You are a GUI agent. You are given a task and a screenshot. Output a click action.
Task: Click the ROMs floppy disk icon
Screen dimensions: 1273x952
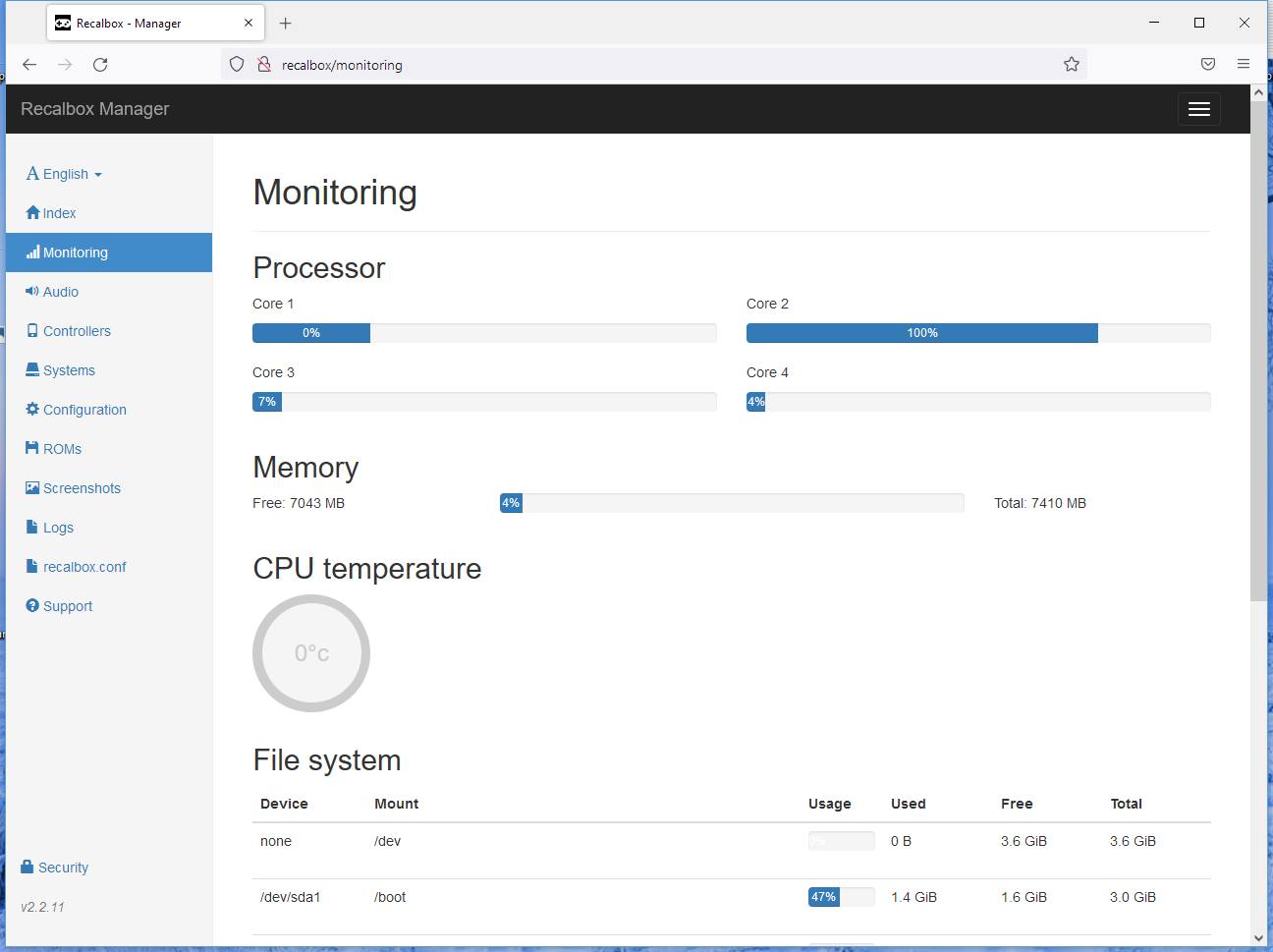coord(32,449)
